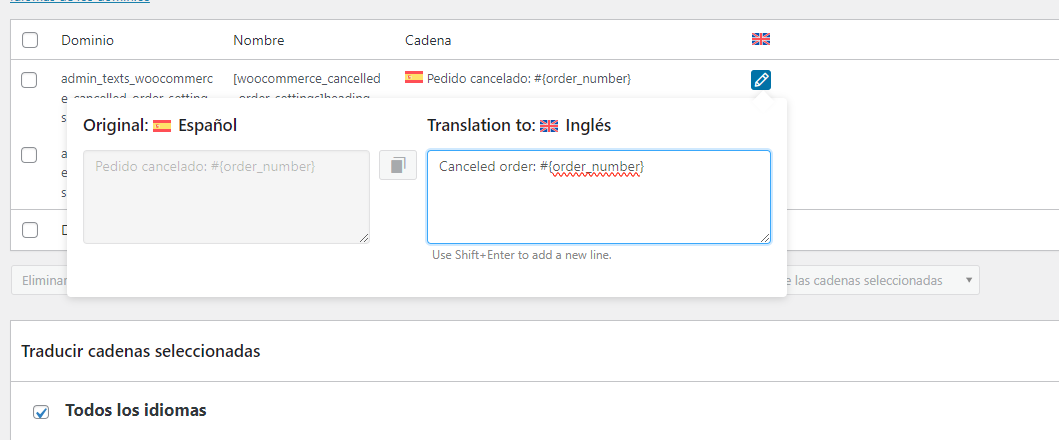Sort by the Dominio column header
This screenshot has width=1059, height=440.
(87, 41)
